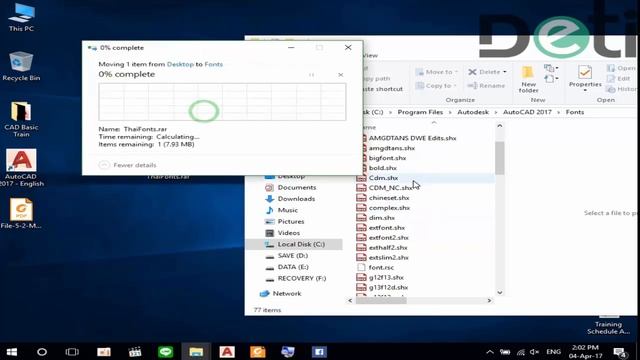
Task: Expand the chevron after Autodesk breadcrumb
Action: (496, 112)
